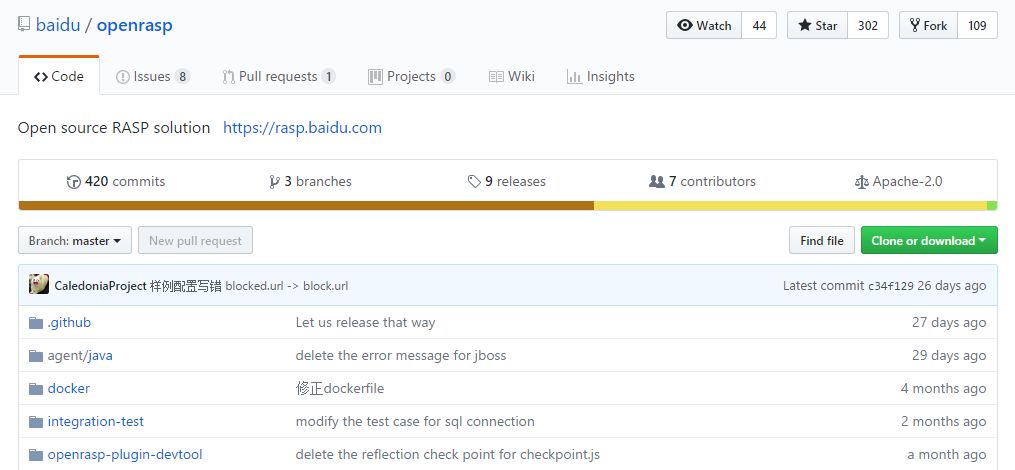1015x470 pixels.
Task: Click the branches git-branch icon
Action: [274, 182]
